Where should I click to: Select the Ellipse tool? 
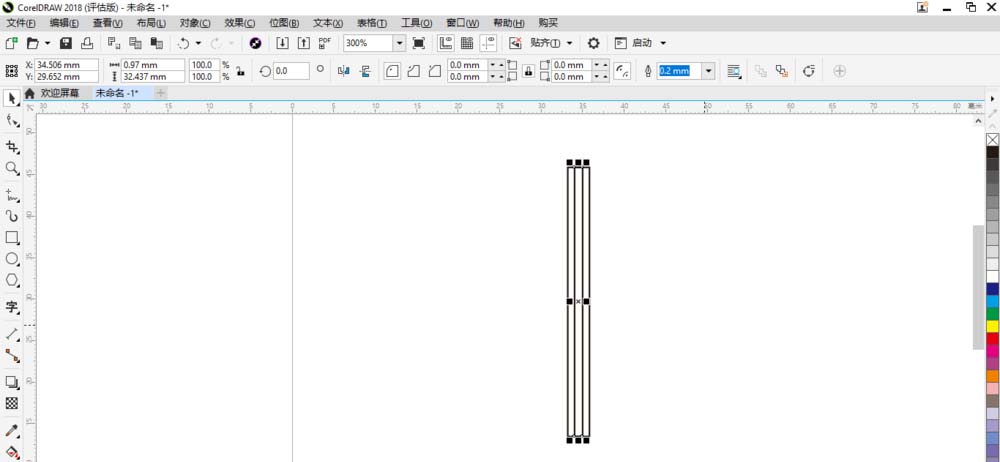(11, 258)
